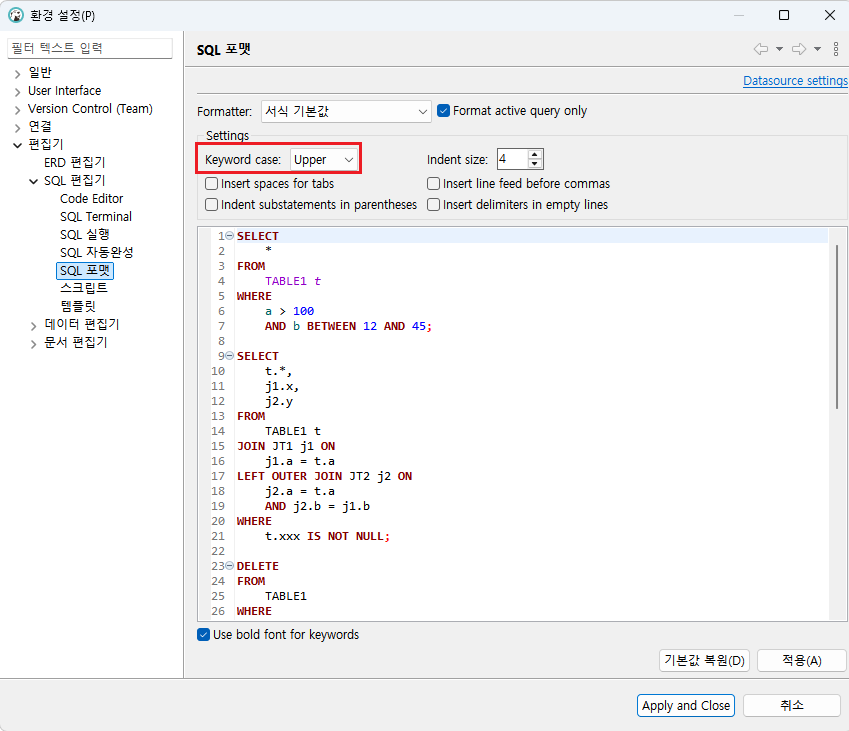Click 'JOIN JT1 j1 ON' preview line
Viewport: 849px width, 731px height.
(286, 446)
